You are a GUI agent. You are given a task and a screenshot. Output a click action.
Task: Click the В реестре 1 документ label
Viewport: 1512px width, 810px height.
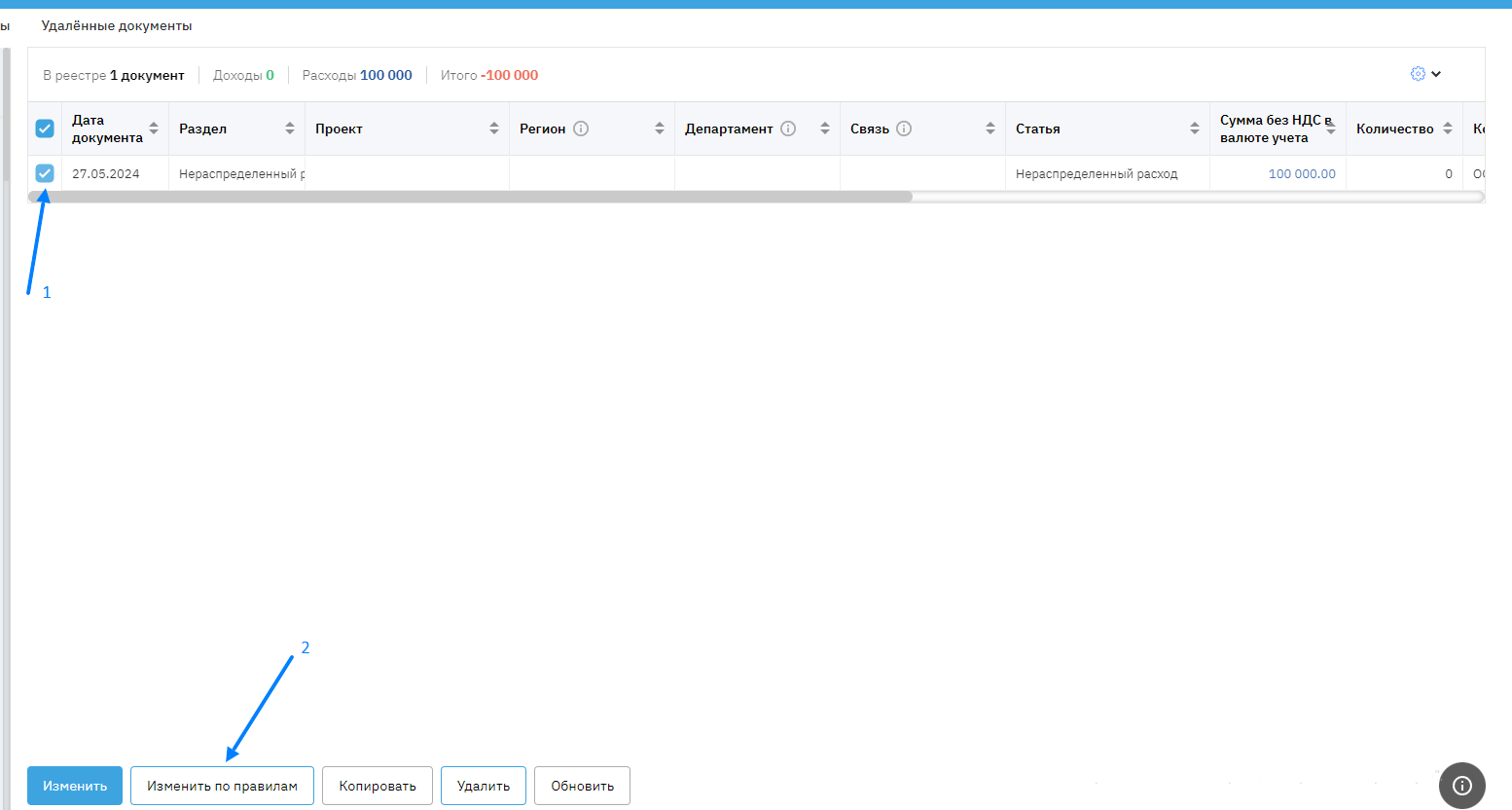tap(114, 75)
